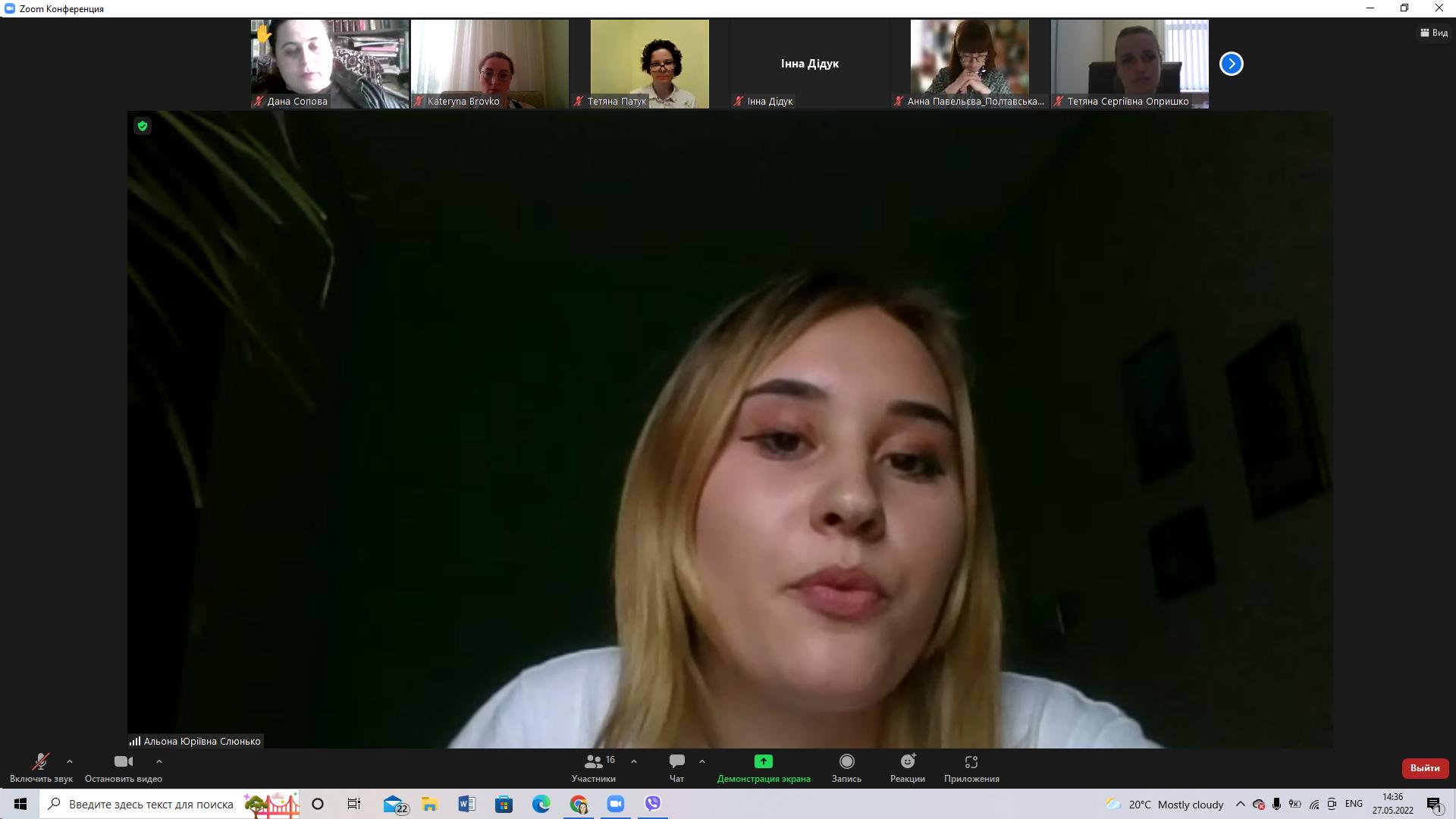1456x819 pixels.
Task: Show next participants with blue arrow
Action: point(1231,64)
